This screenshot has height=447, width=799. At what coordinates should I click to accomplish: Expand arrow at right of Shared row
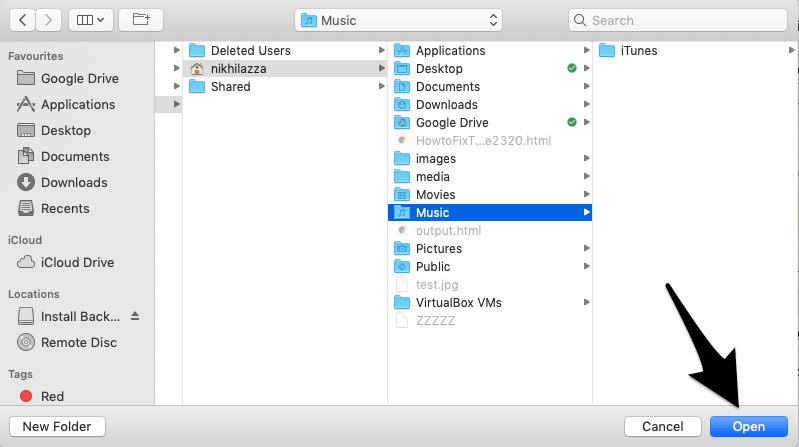381,86
